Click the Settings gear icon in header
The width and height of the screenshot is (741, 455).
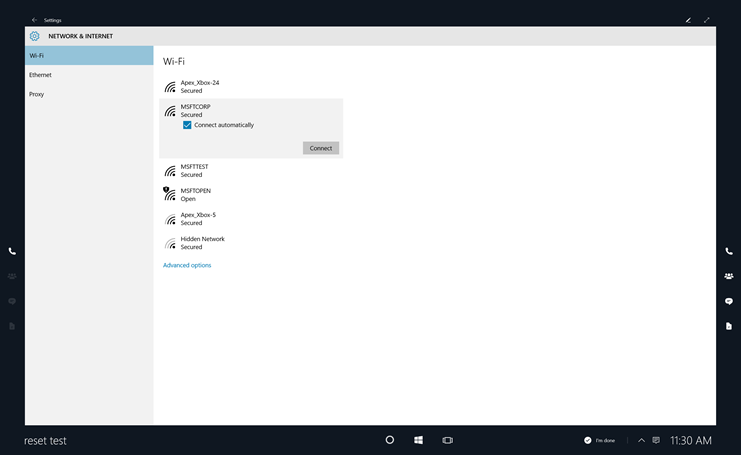pos(34,36)
